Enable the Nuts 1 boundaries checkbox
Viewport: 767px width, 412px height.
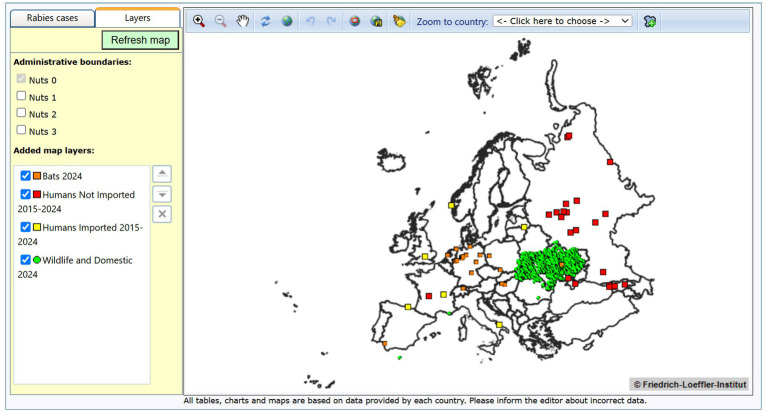[x=21, y=95]
